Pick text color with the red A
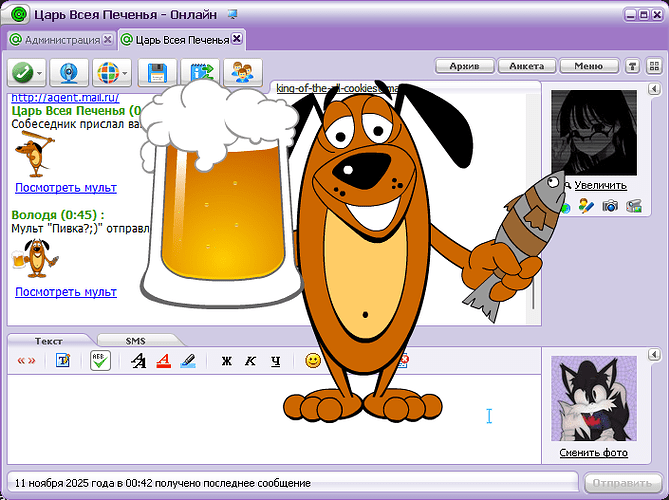 pos(163,361)
